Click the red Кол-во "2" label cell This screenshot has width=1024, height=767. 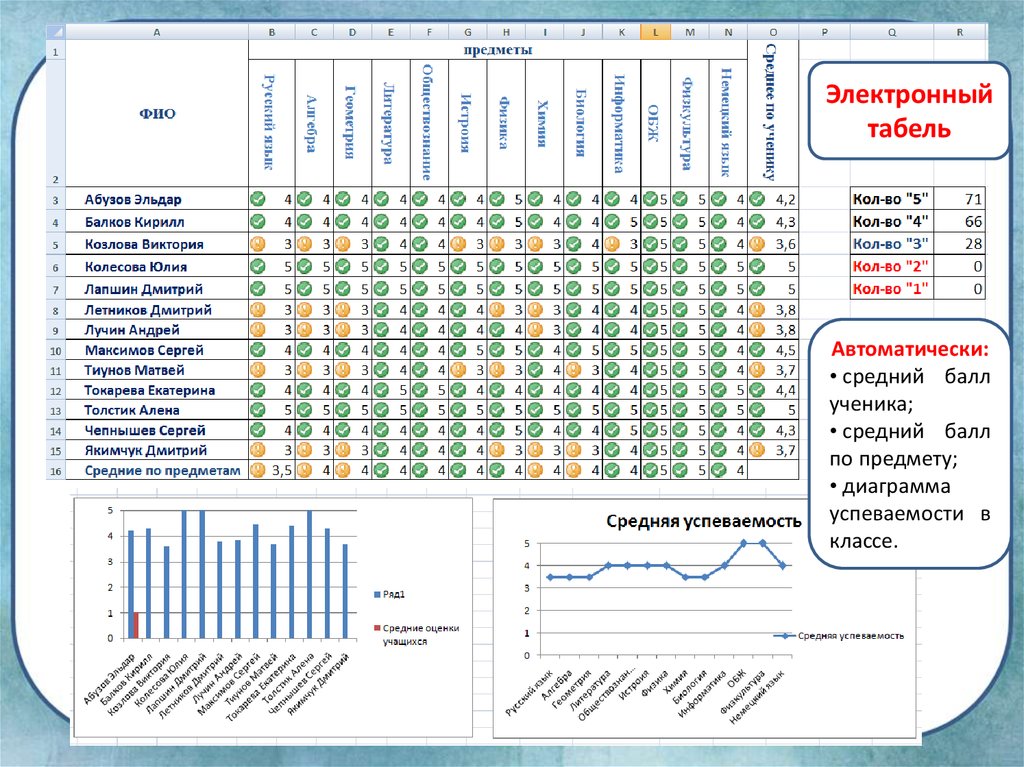(892, 266)
